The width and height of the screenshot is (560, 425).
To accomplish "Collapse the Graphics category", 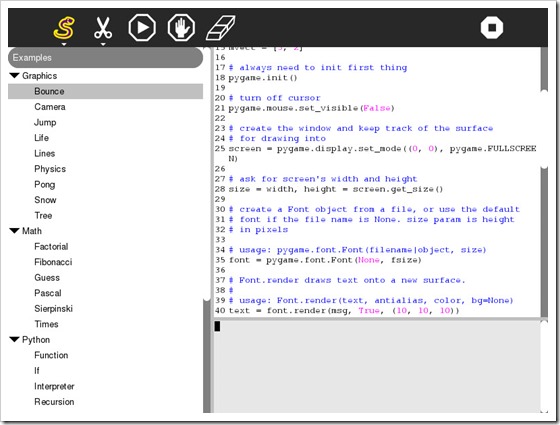I will [14, 76].
